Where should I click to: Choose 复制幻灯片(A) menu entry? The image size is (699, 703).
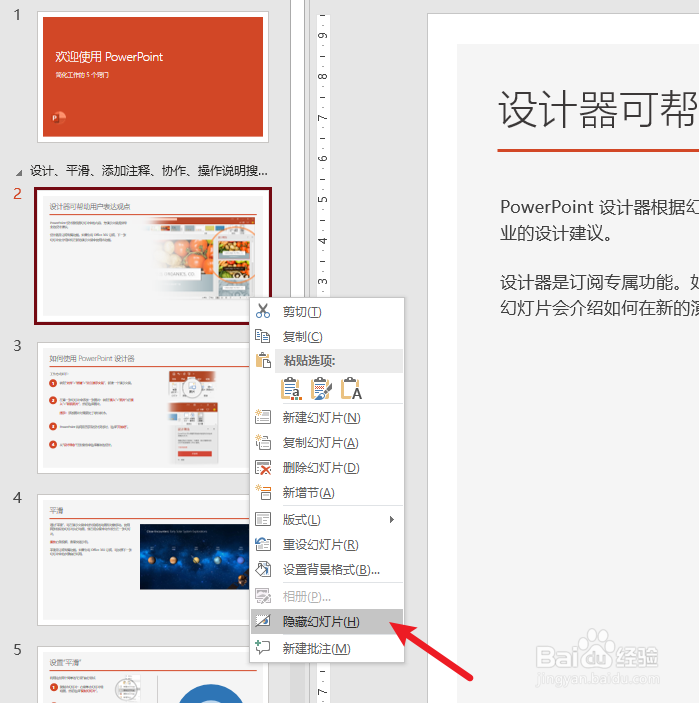pyautogui.click(x=327, y=443)
